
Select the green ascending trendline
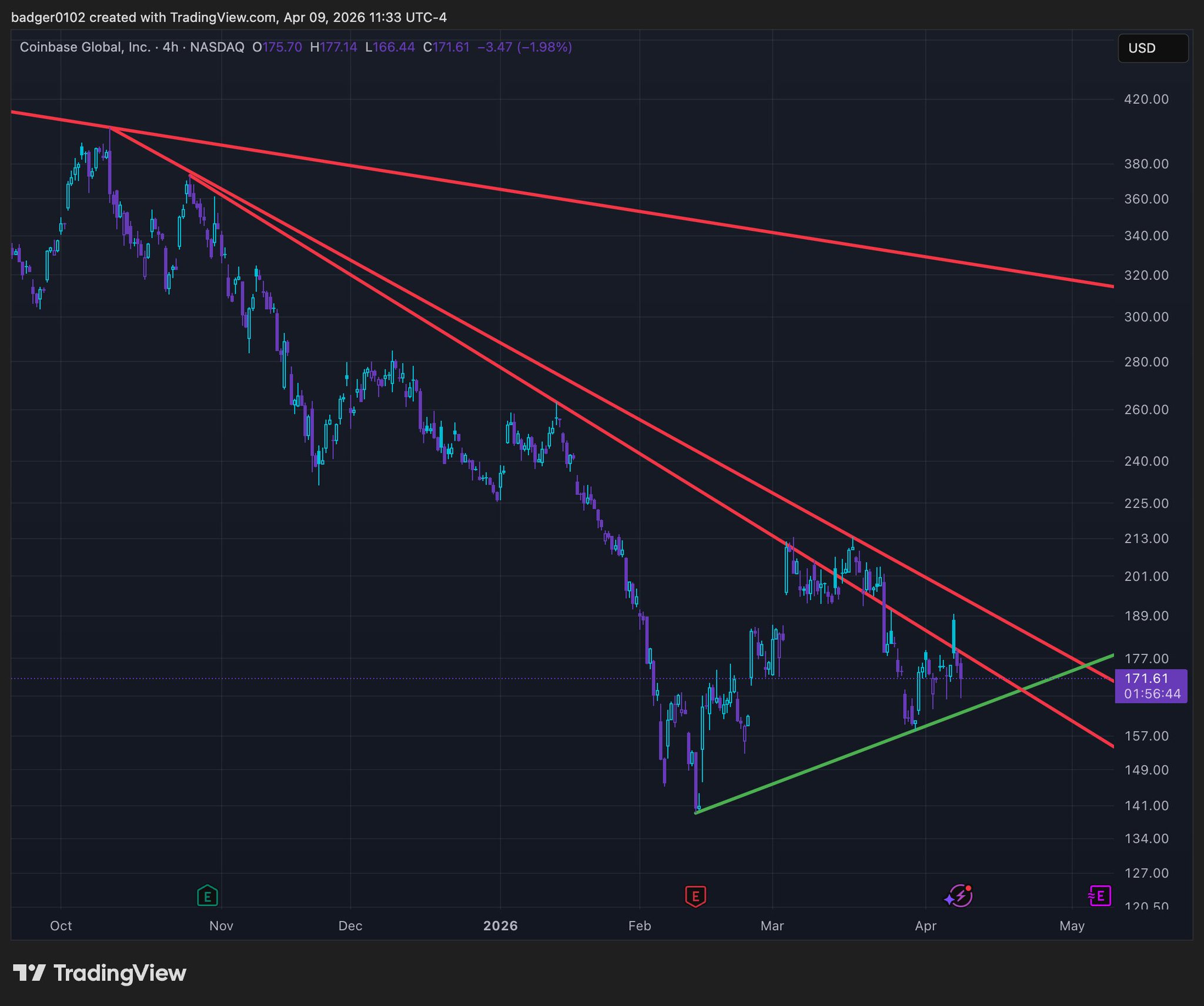(823, 764)
